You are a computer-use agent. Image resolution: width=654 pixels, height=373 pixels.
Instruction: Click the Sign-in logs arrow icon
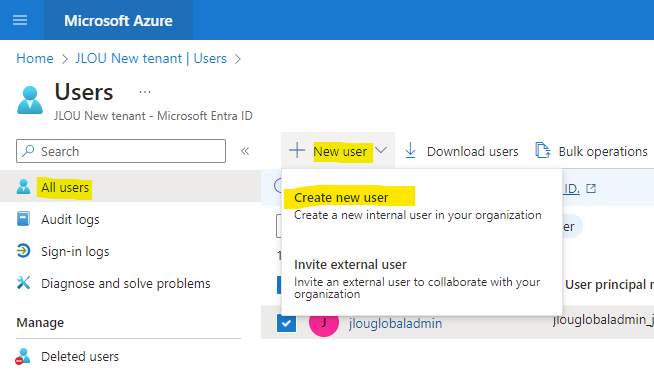pyautogui.click(x=23, y=251)
